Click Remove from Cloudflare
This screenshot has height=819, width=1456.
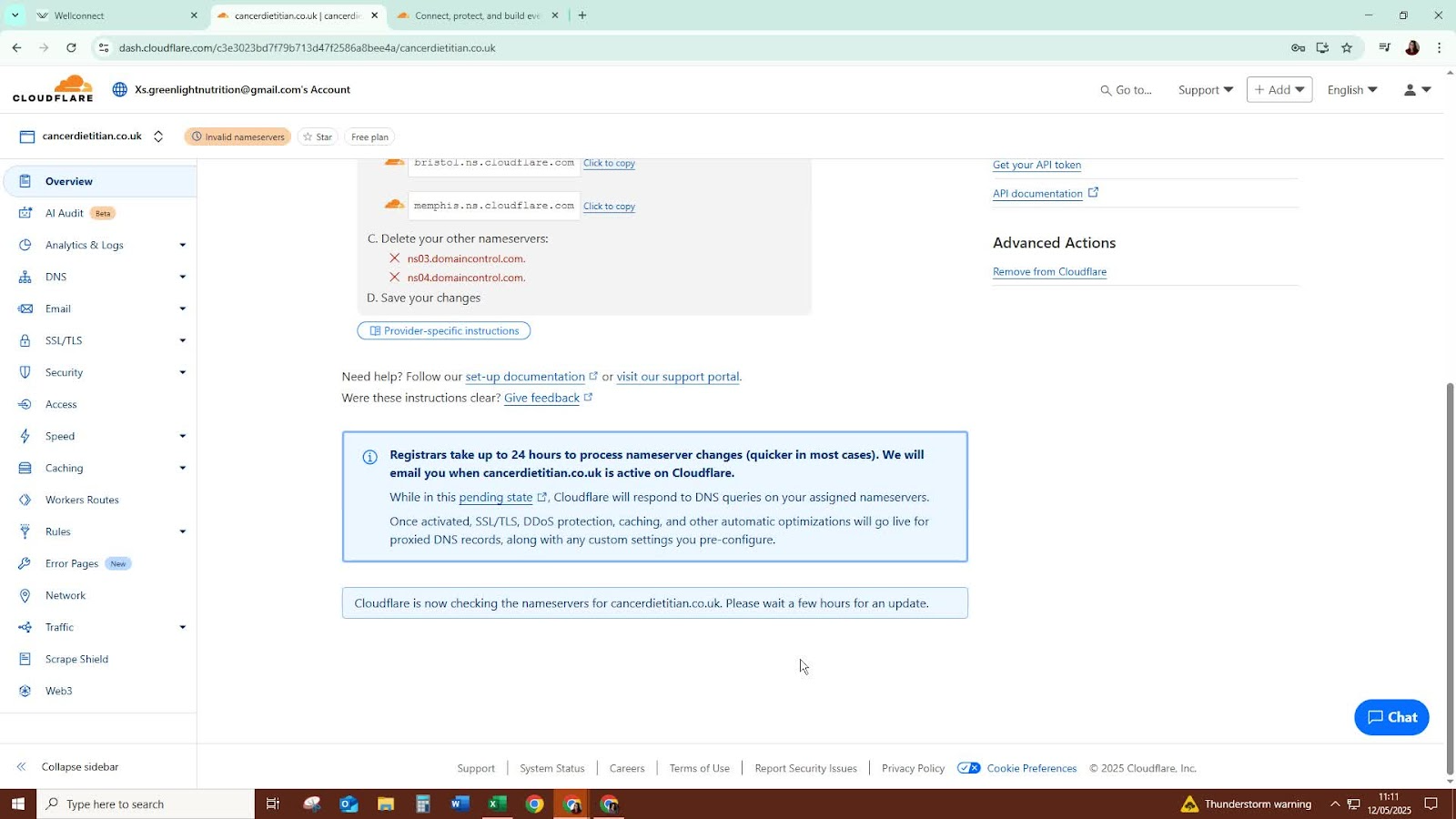point(1049,272)
